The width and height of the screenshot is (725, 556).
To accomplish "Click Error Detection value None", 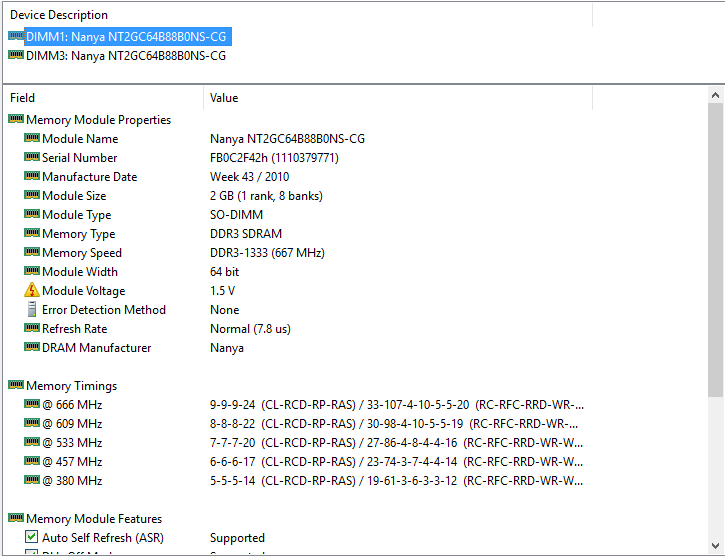I will pos(224,309).
